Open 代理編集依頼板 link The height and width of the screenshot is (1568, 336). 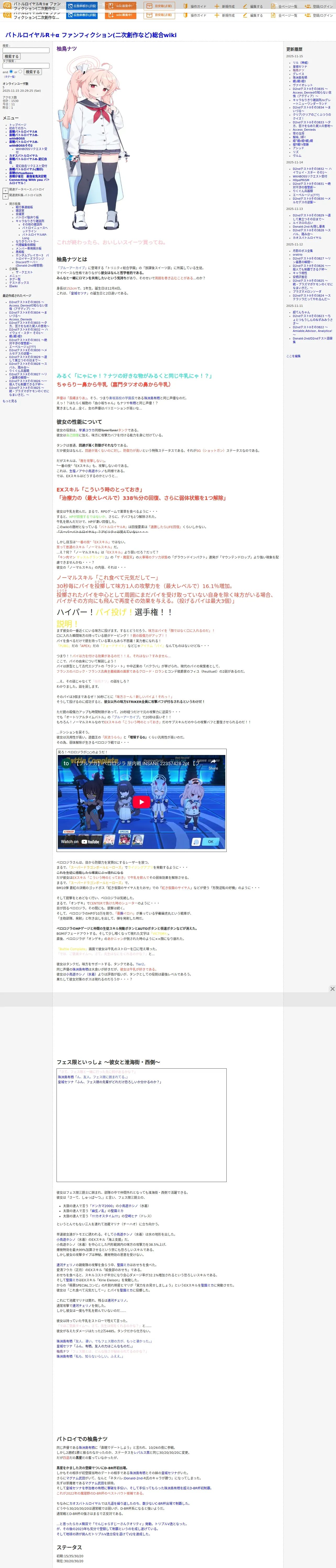[x=26, y=245]
